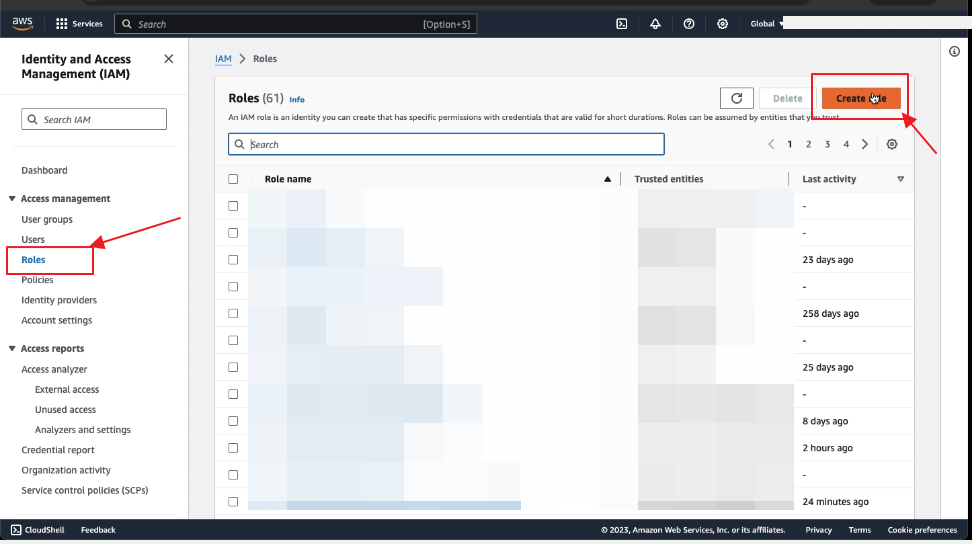The width and height of the screenshot is (972, 544).
Task: Go to page 2 of roles
Action: pyautogui.click(x=808, y=144)
